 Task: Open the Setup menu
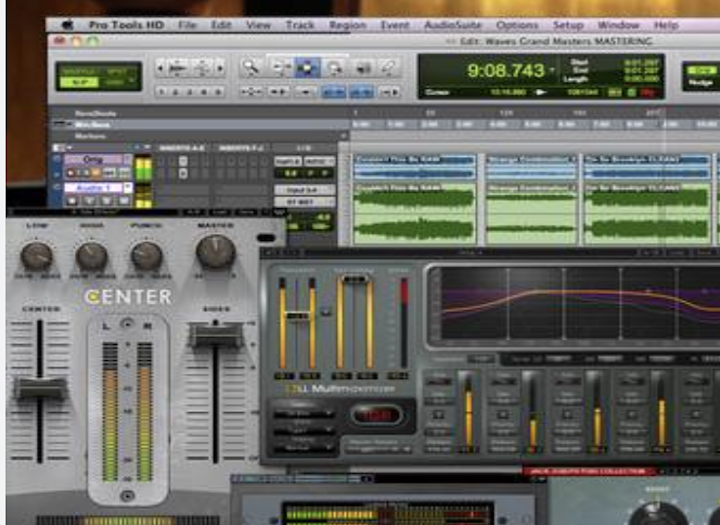568,25
